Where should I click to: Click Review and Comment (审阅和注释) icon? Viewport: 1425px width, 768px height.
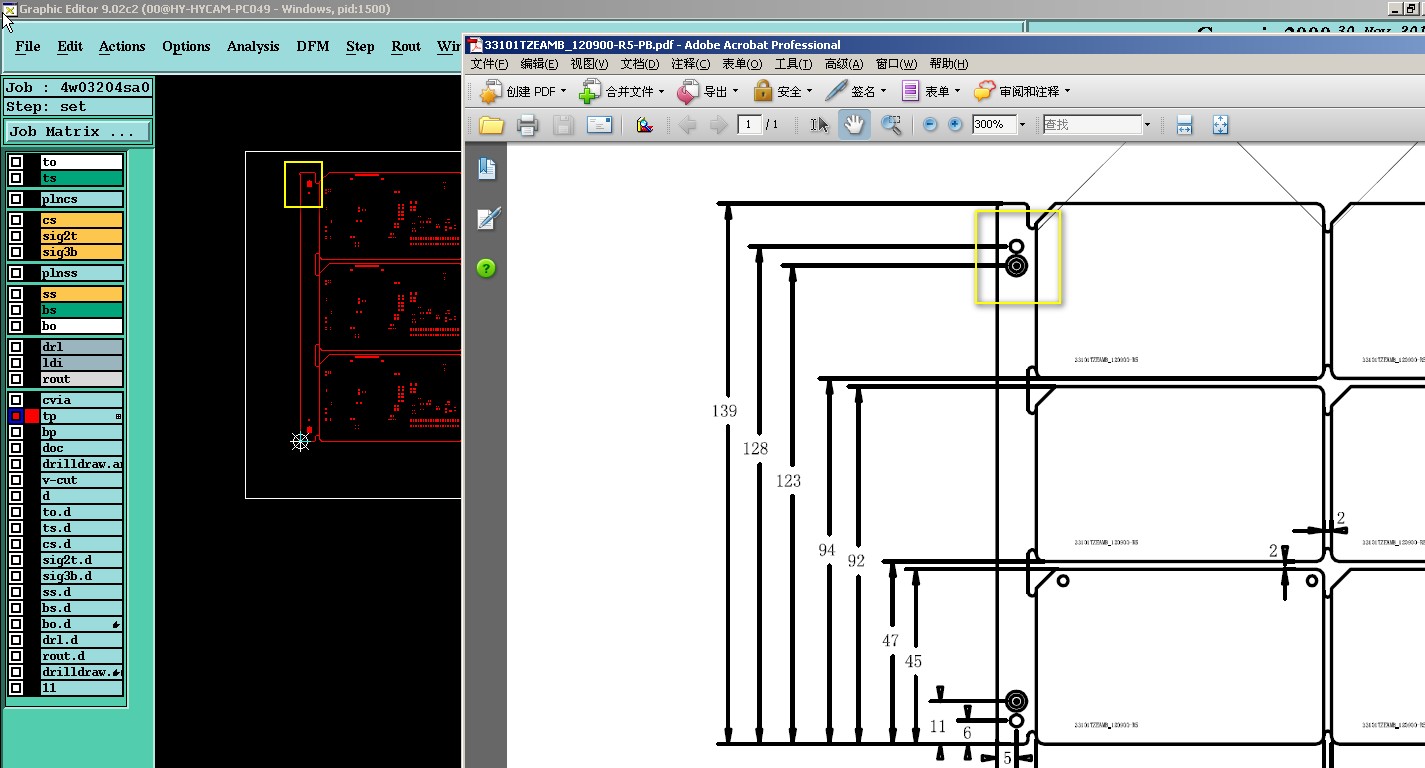pyautogui.click(x=985, y=92)
